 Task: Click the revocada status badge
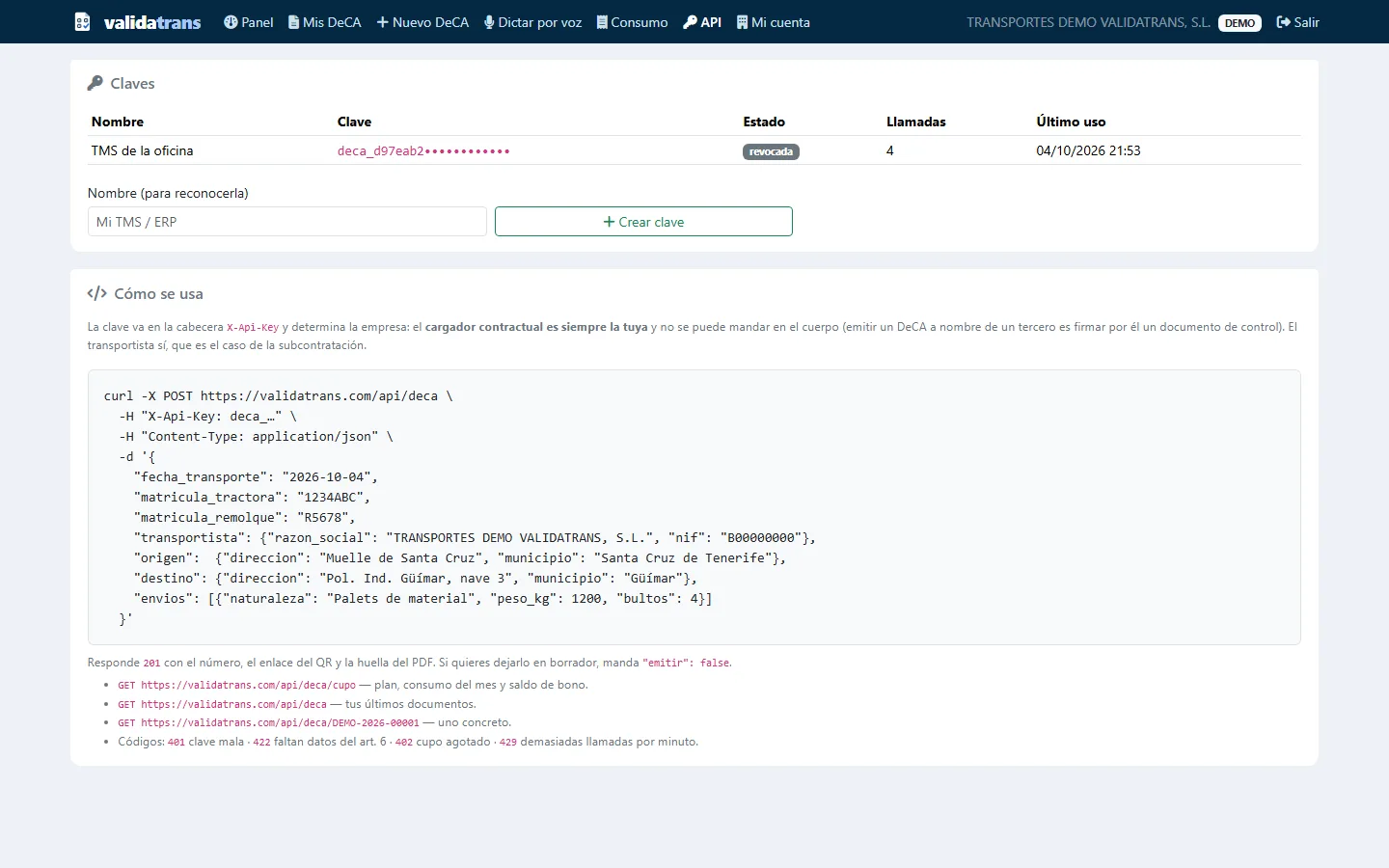(771, 151)
